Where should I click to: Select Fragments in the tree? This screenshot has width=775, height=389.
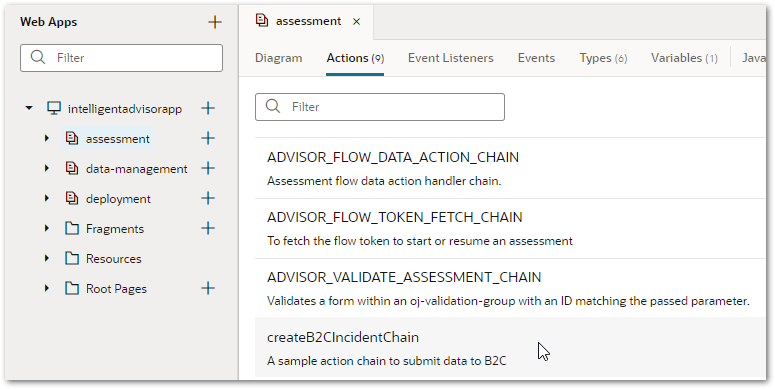(115, 229)
